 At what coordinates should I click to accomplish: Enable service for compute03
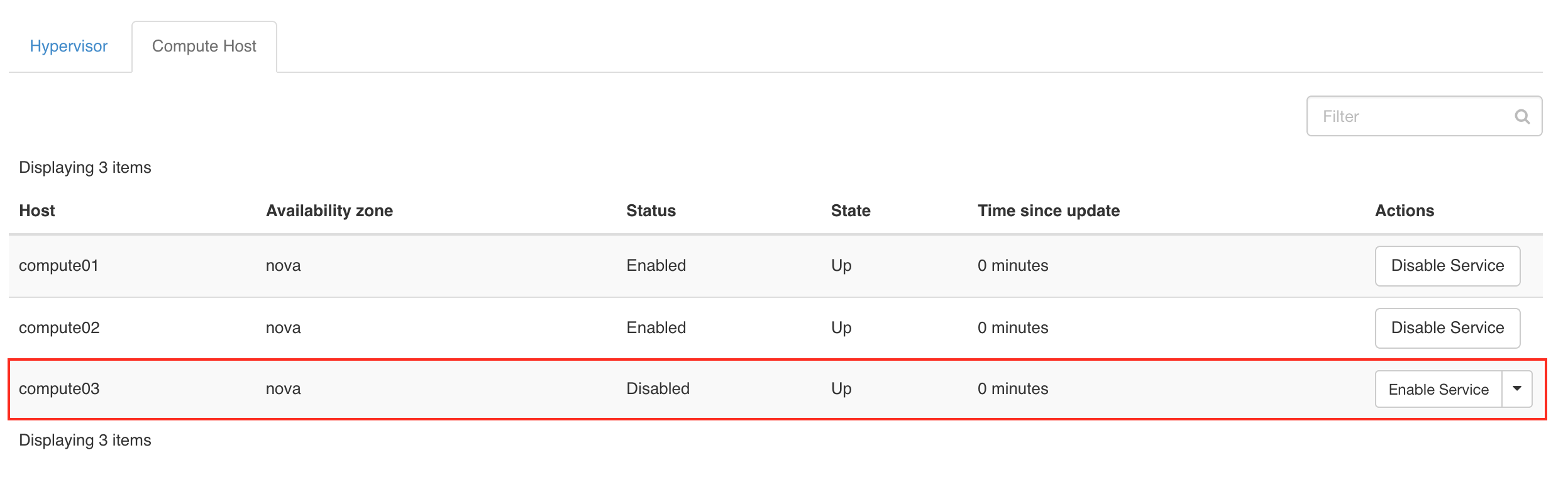click(1438, 389)
